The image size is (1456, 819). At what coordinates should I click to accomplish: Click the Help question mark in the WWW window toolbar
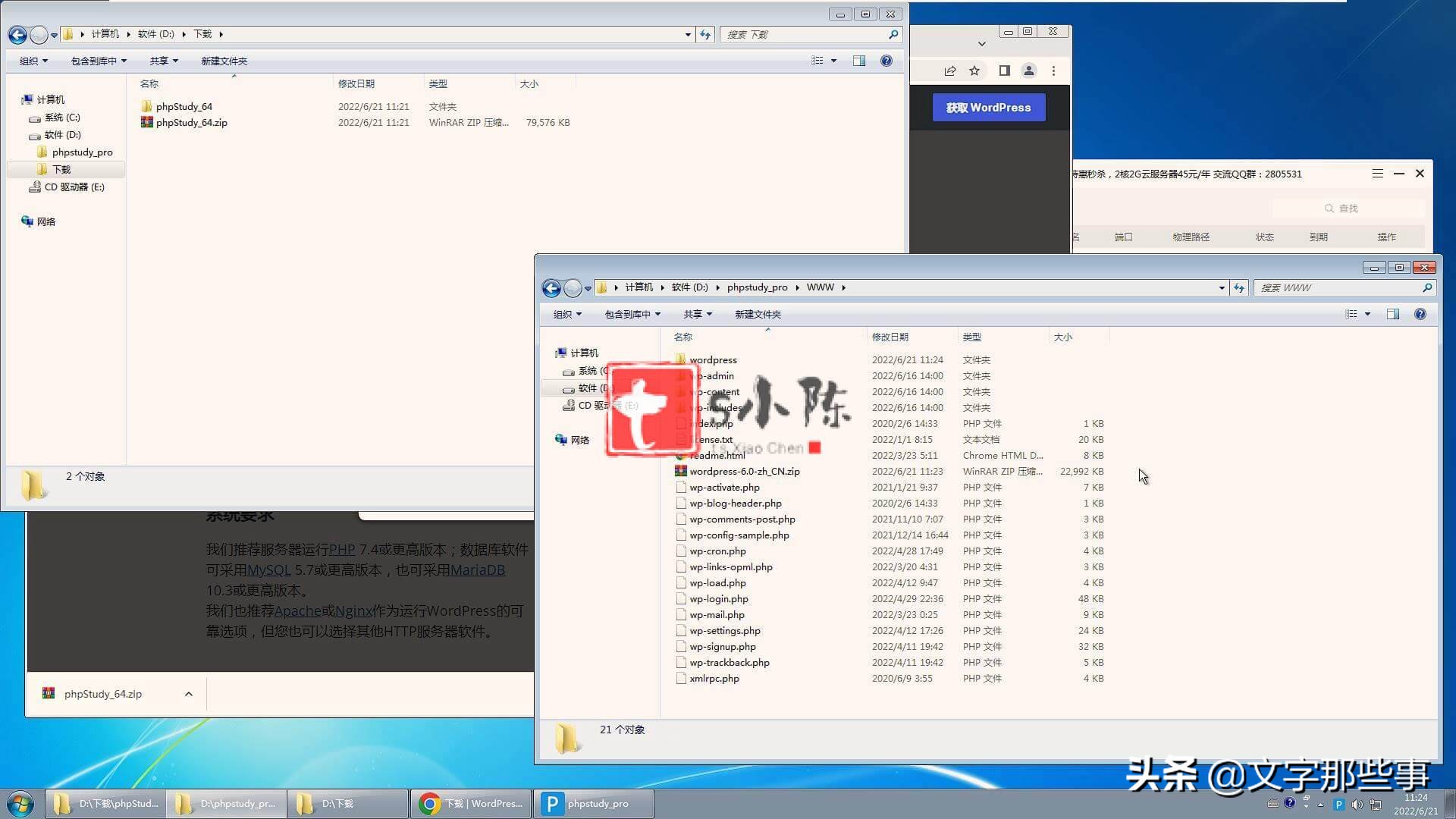[x=1420, y=314]
